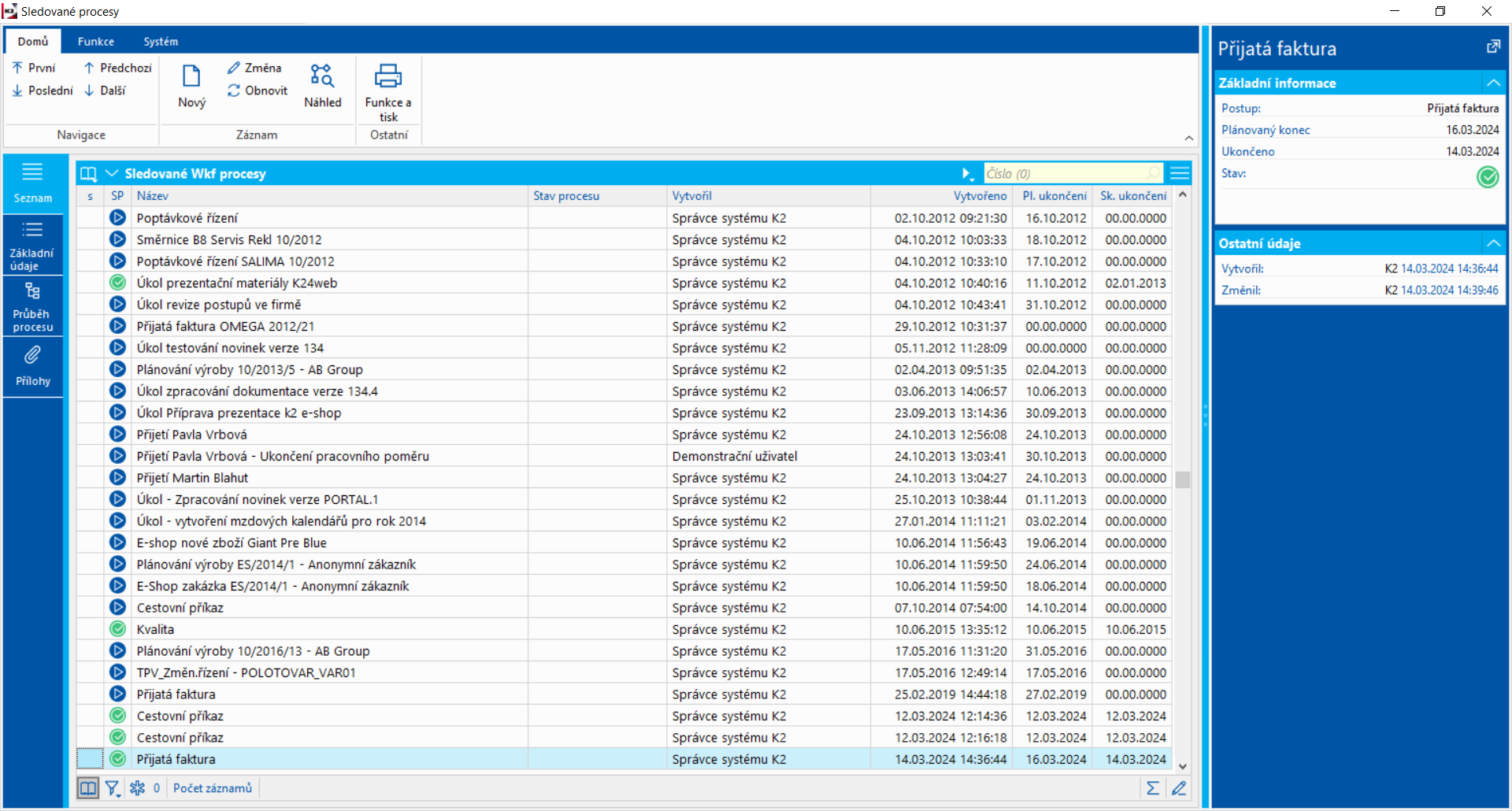The width and height of the screenshot is (1512, 811).
Task: Open the Náhled preview icon
Action: click(x=322, y=76)
